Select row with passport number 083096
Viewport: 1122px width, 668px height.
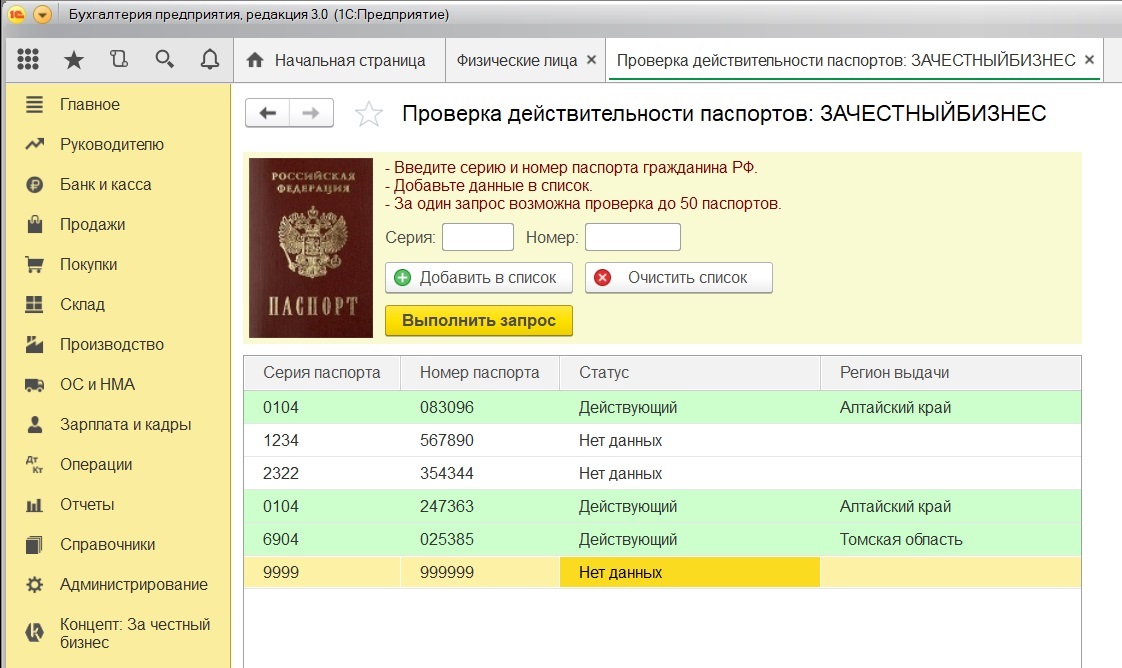(x=662, y=408)
